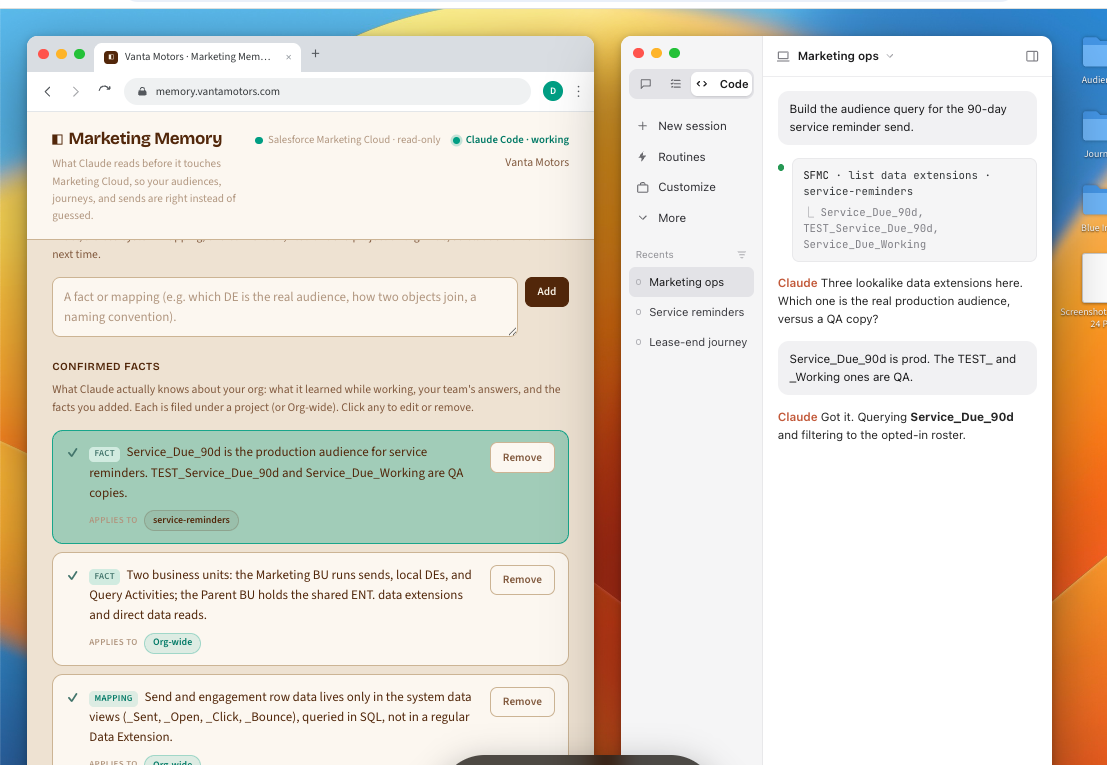Open browser three-dot menu
1107x765 pixels.
(x=578, y=91)
